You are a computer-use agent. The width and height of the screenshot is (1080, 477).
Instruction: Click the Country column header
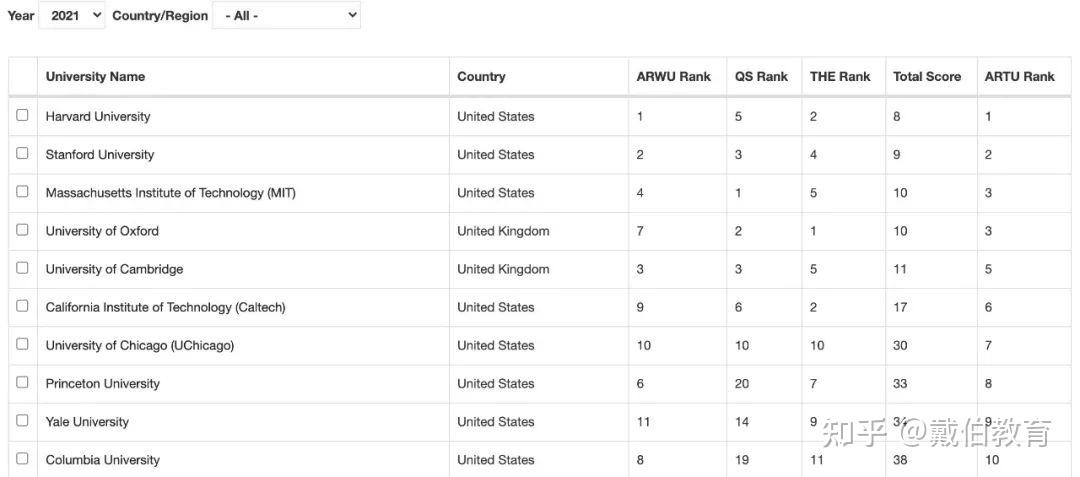click(x=481, y=77)
